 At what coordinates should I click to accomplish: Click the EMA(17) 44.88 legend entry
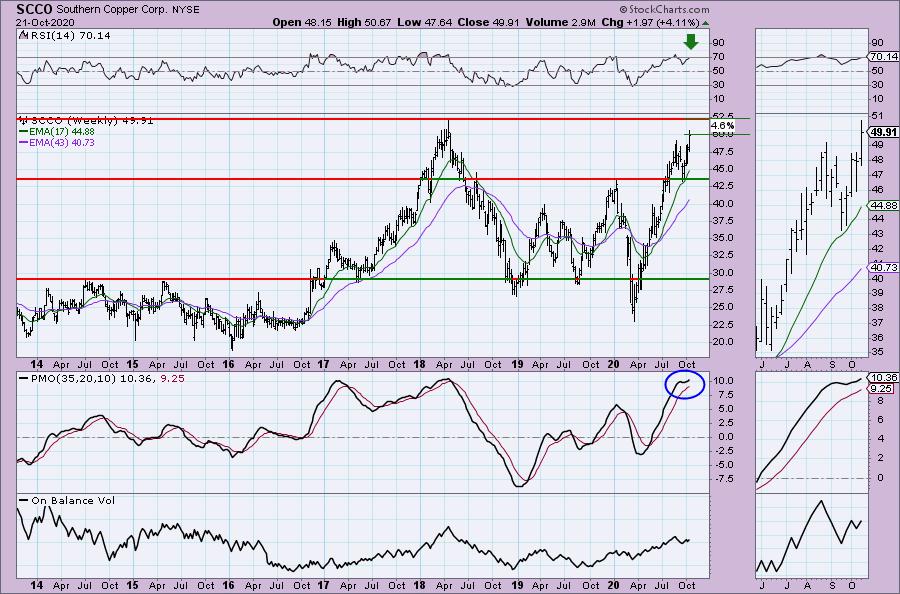(62, 131)
